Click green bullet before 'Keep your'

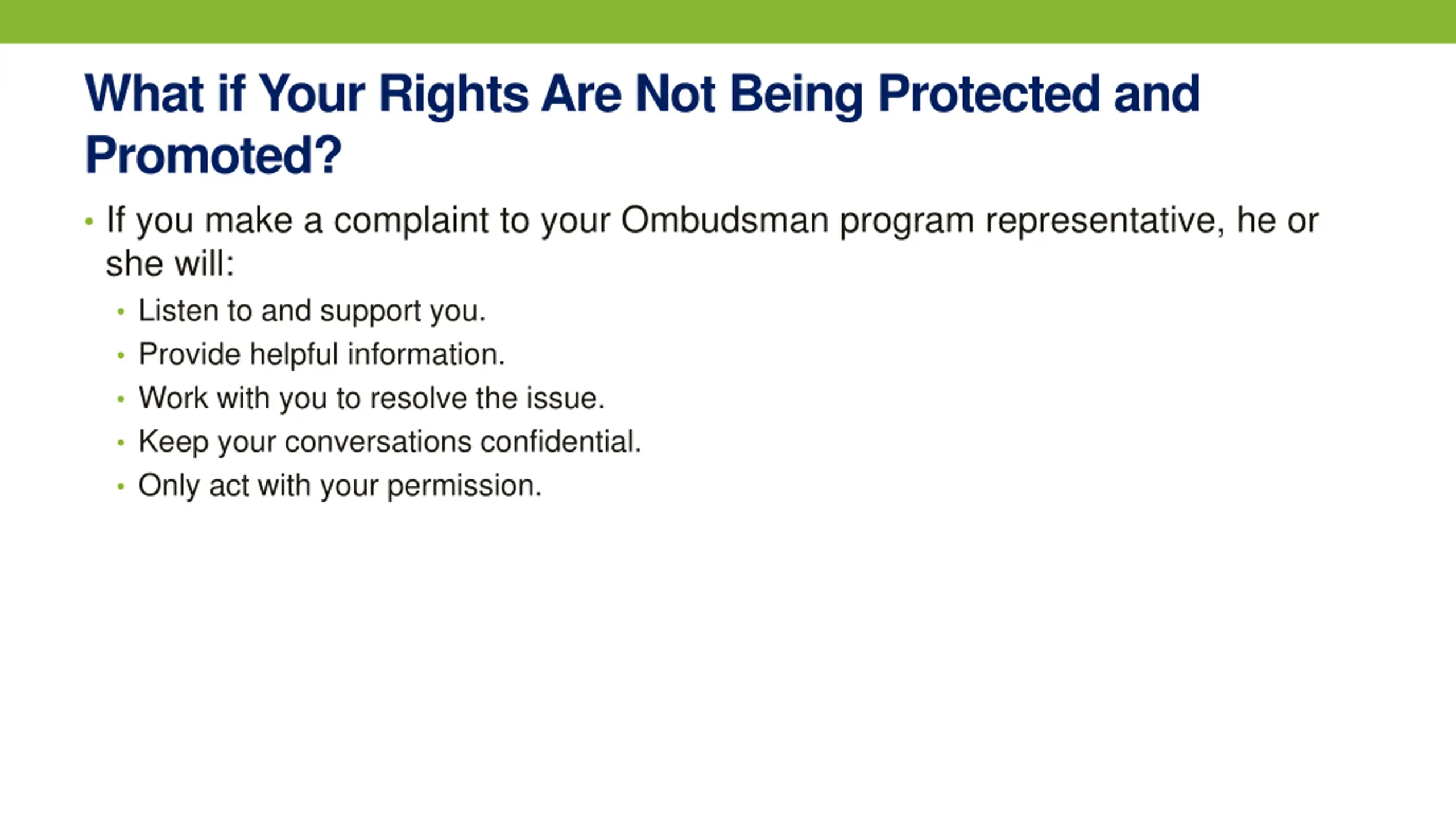coord(121,442)
